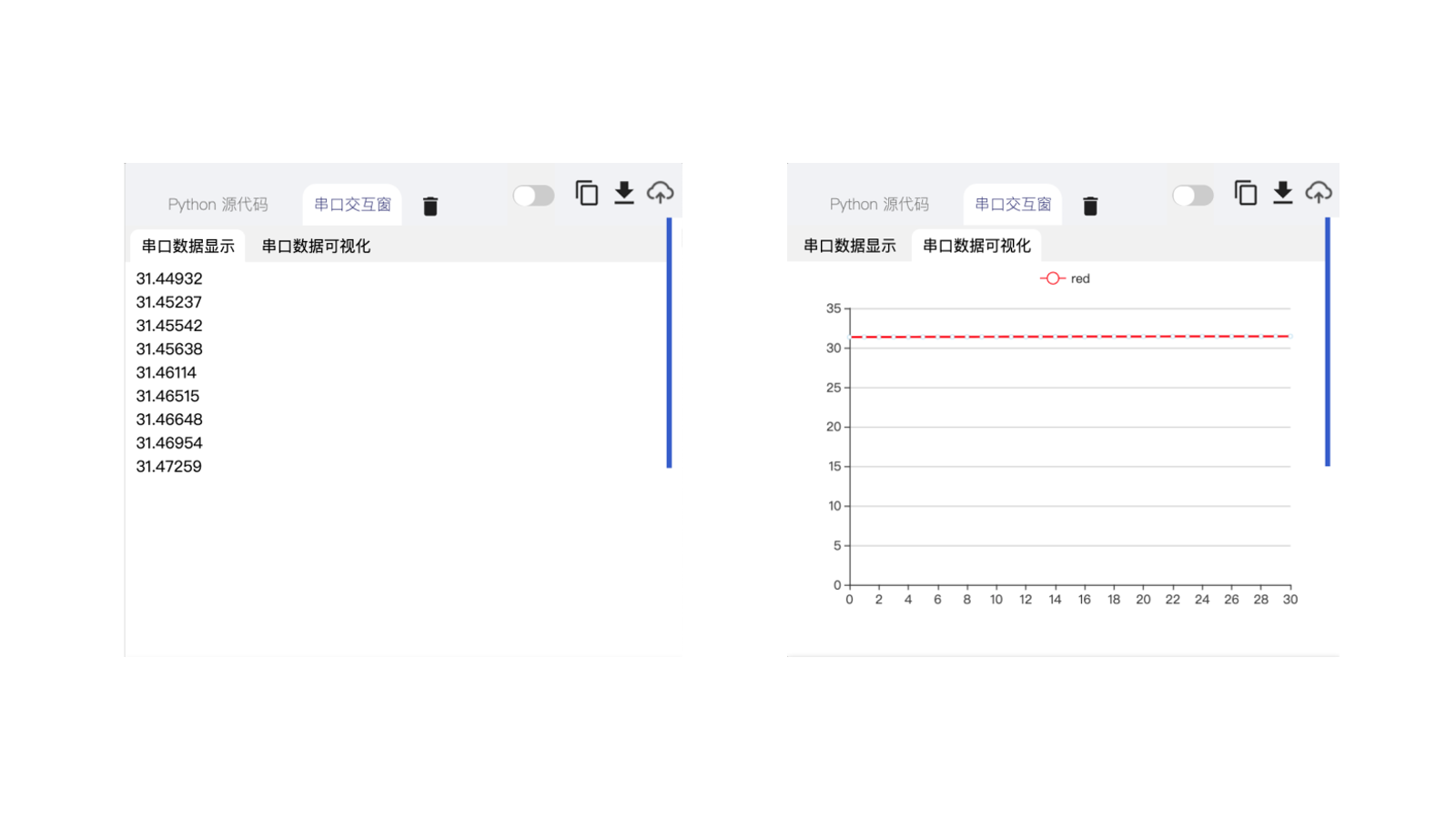Select 串口交互窗 tab in the chart panel
The height and width of the screenshot is (819, 1456).
(1013, 205)
